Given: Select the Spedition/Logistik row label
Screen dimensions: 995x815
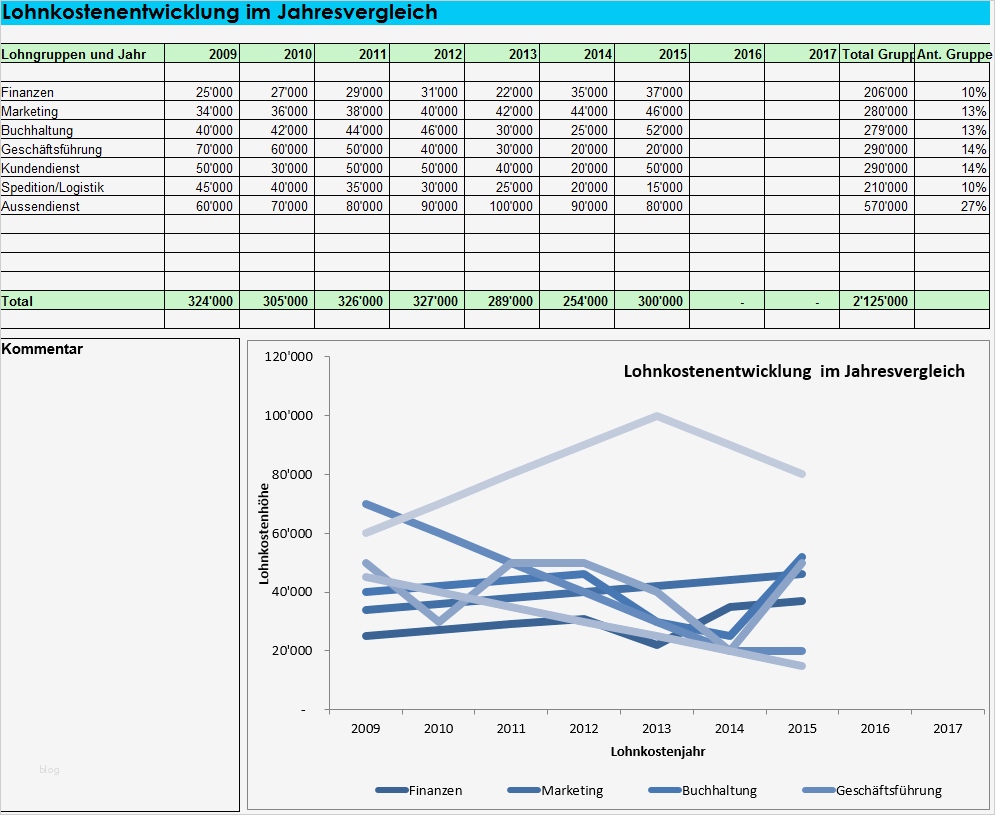Looking at the screenshot, I should click(52, 187).
